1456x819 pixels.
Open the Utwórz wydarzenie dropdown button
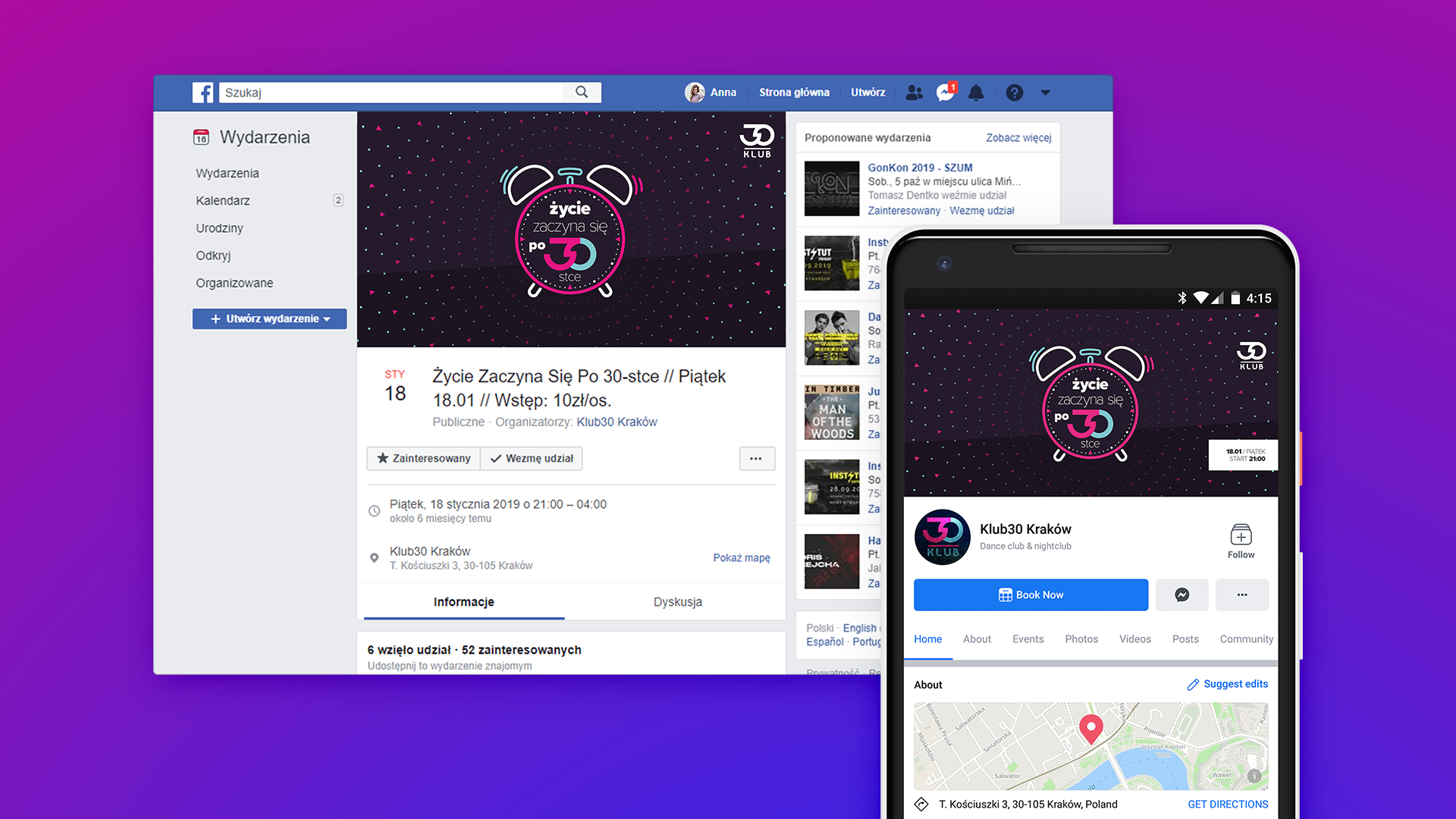270,318
